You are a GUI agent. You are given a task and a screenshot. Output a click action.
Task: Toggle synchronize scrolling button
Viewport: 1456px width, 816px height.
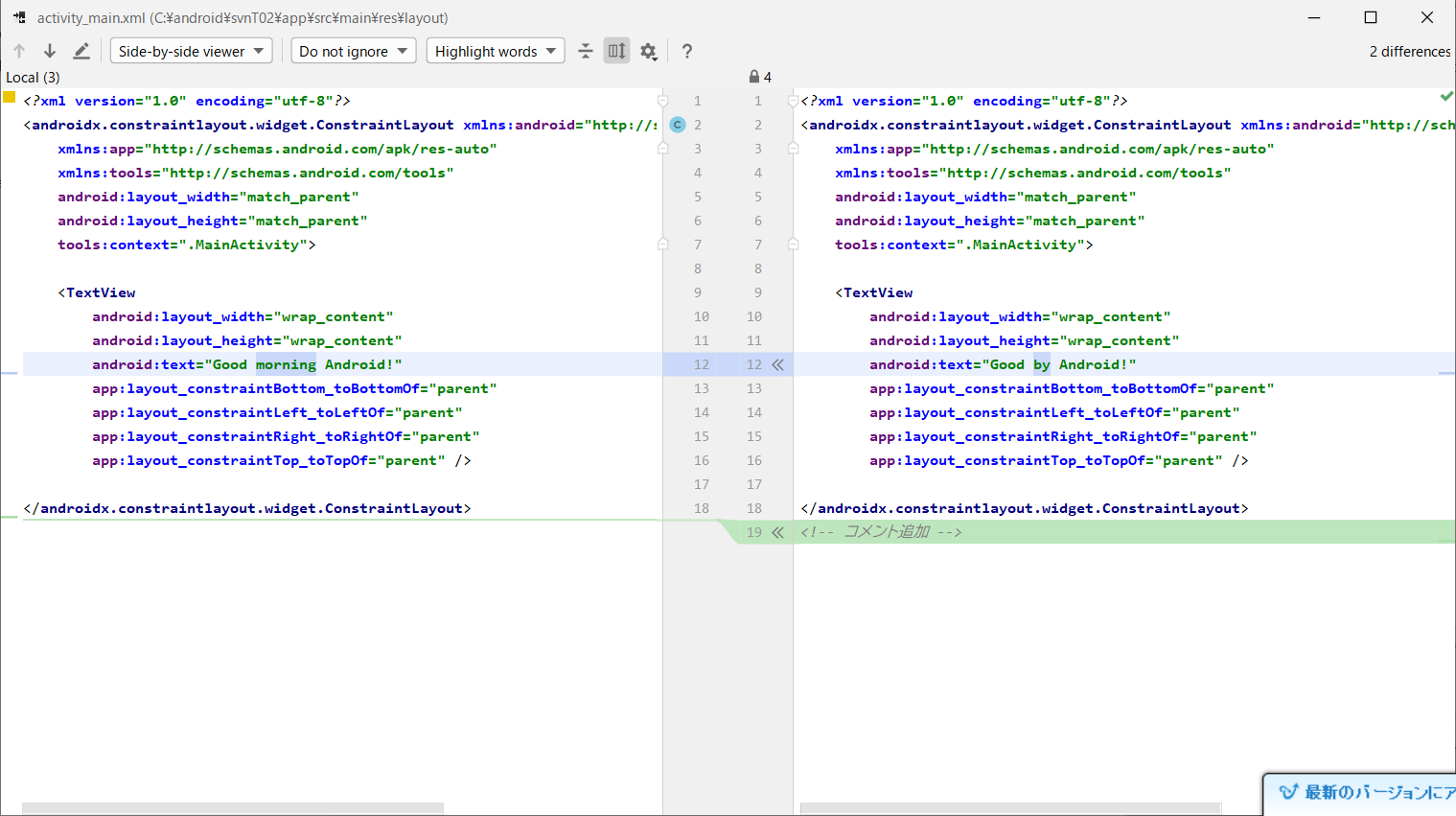tap(616, 51)
